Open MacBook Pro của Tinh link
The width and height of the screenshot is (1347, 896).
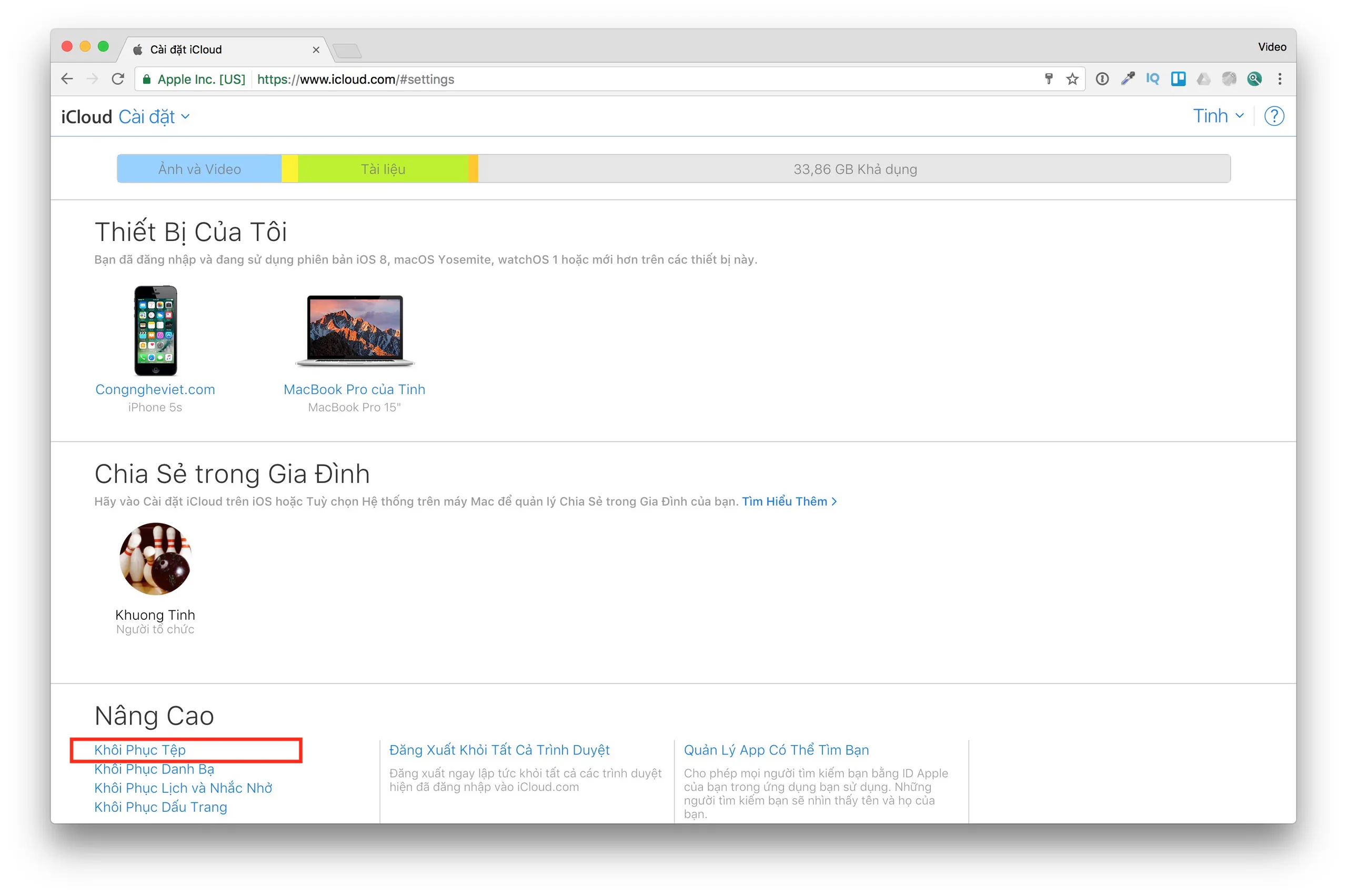[x=354, y=389]
